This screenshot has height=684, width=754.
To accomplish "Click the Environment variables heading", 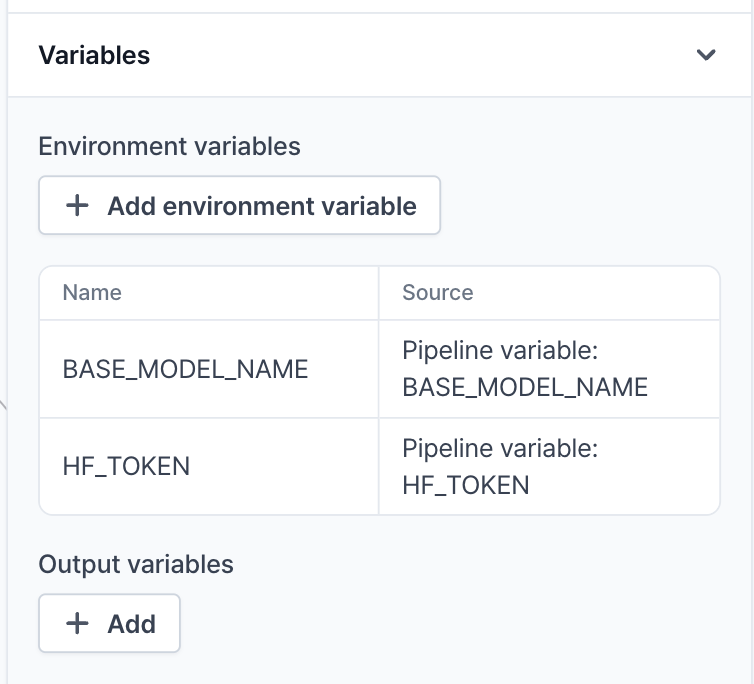I will [169, 146].
